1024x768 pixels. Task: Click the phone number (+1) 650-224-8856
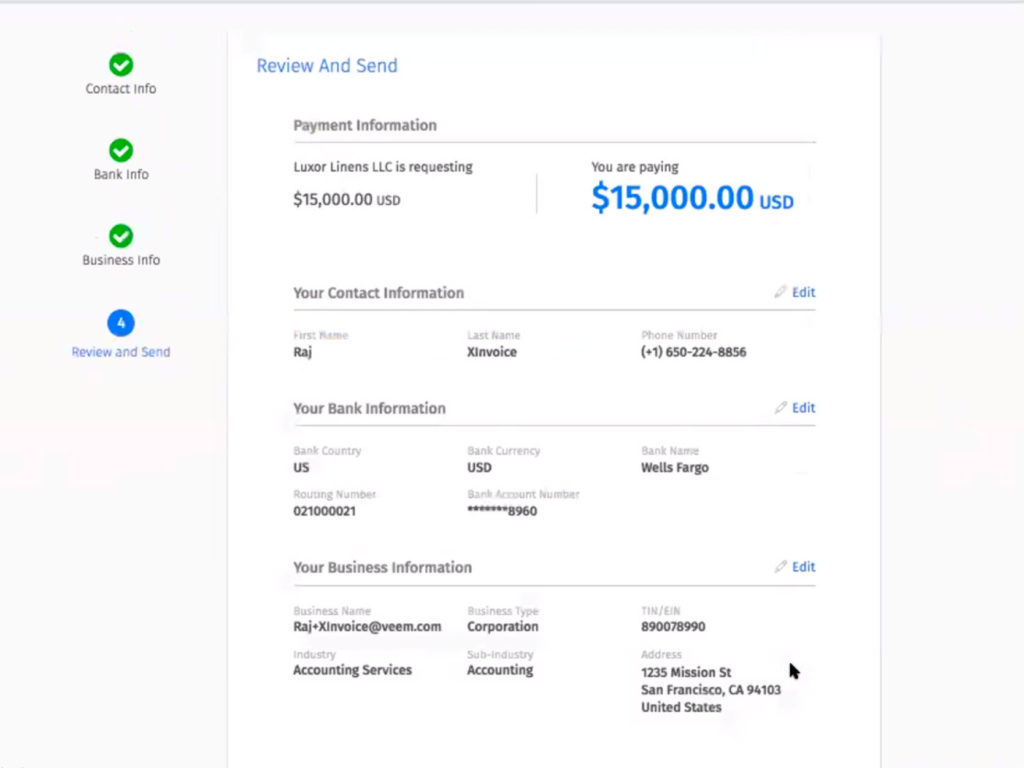click(x=694, y=352)
